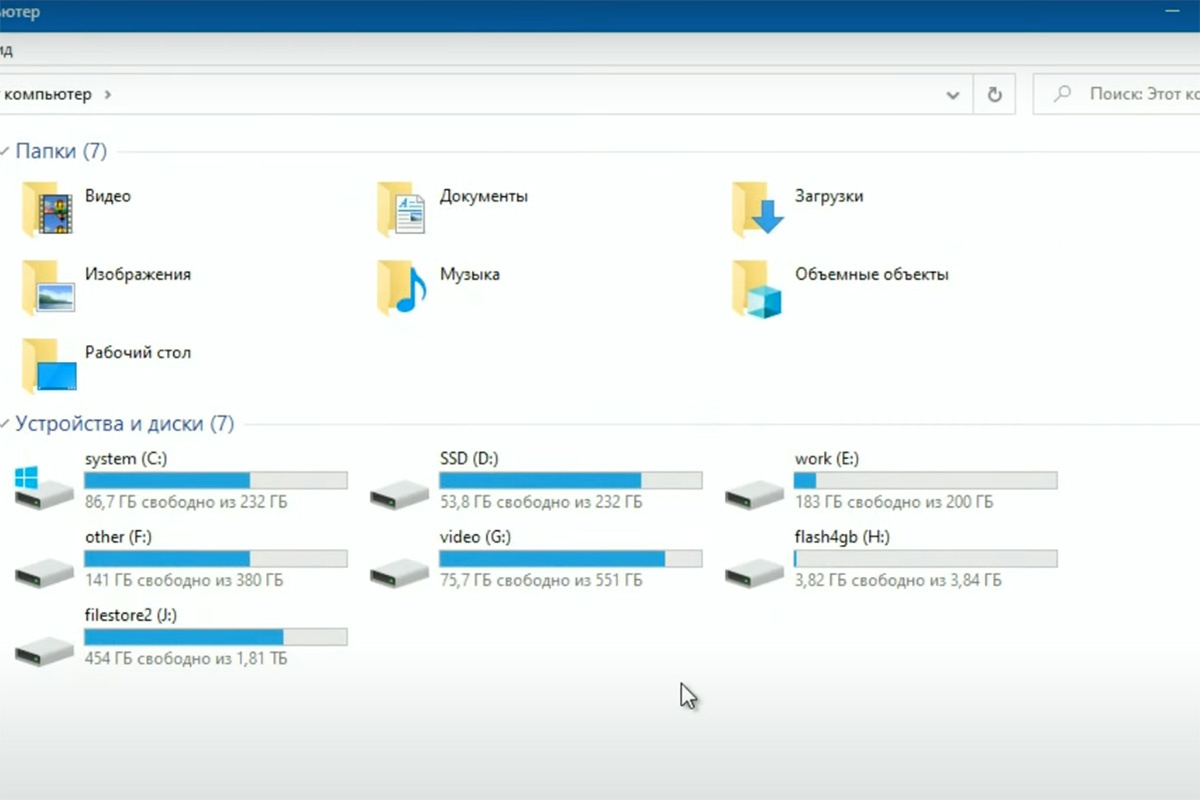Click the Документы folder label
The image size is (1200, 800).
tap(484, 196)
